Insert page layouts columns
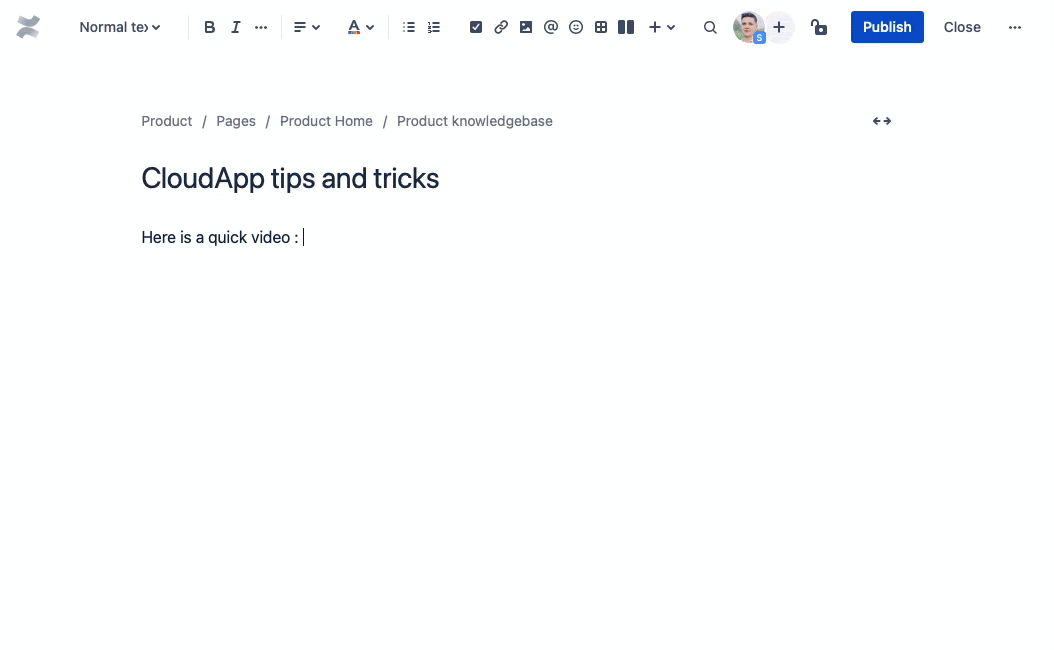 626,28
